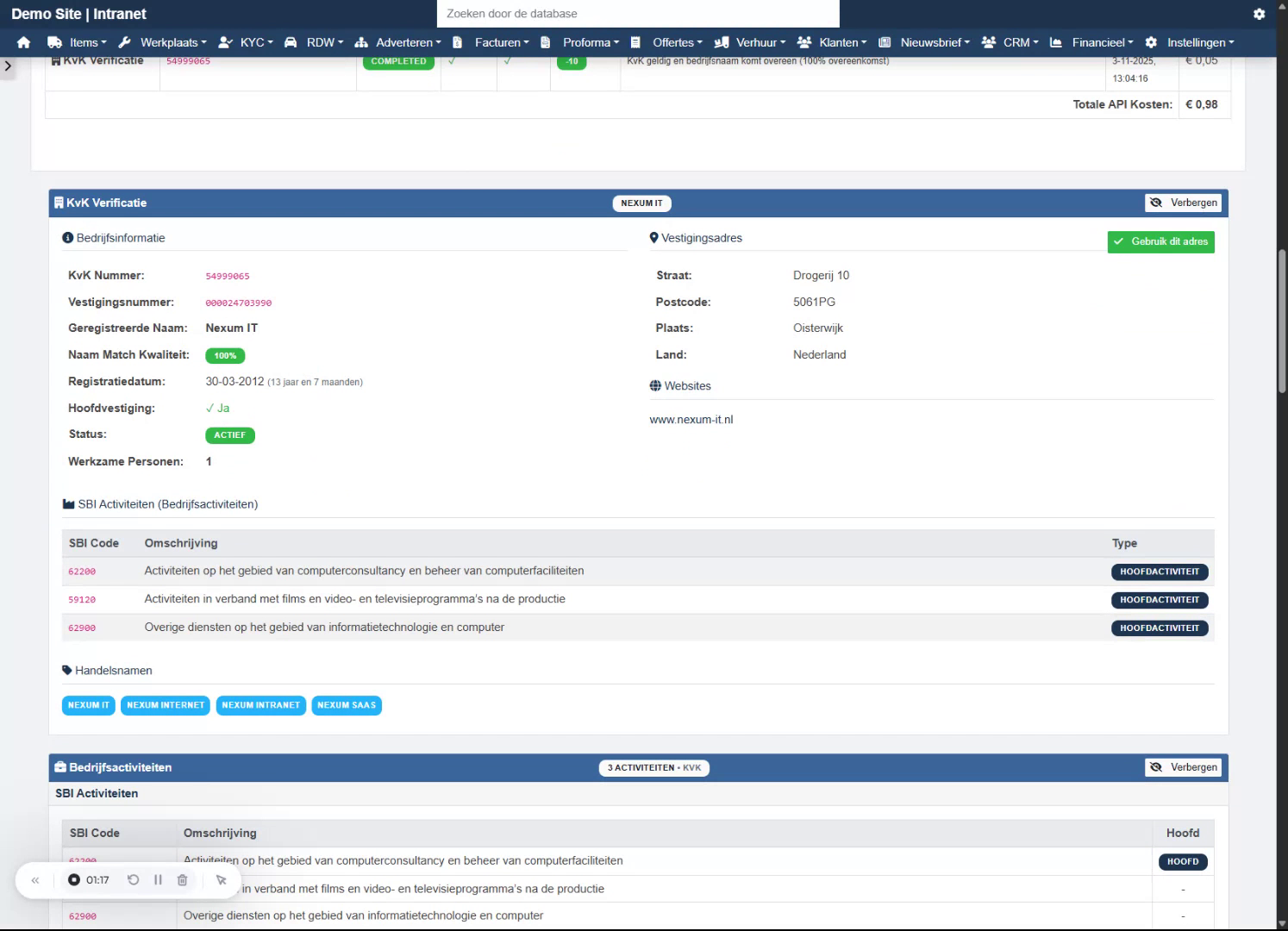Click the Demo Site | Intranet title
The image size is (1288, 931).
click(x=78, y=14)
